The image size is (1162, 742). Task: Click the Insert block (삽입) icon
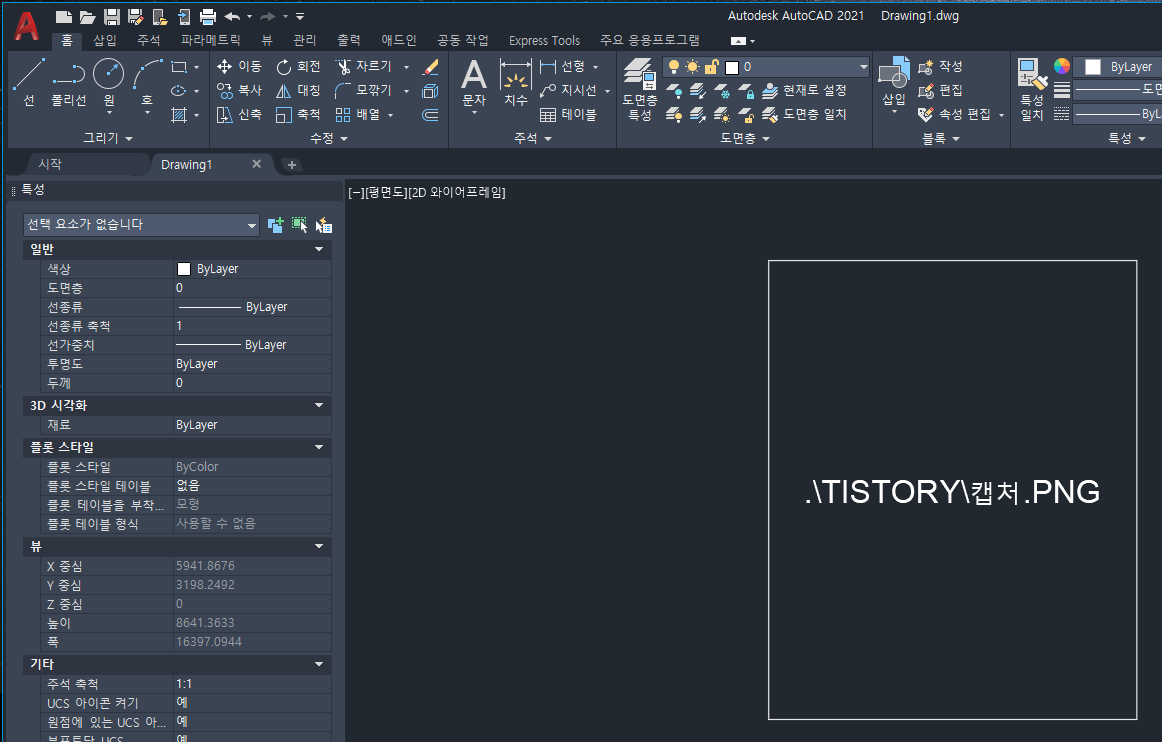pyautogui.click(x=894, y=82)
